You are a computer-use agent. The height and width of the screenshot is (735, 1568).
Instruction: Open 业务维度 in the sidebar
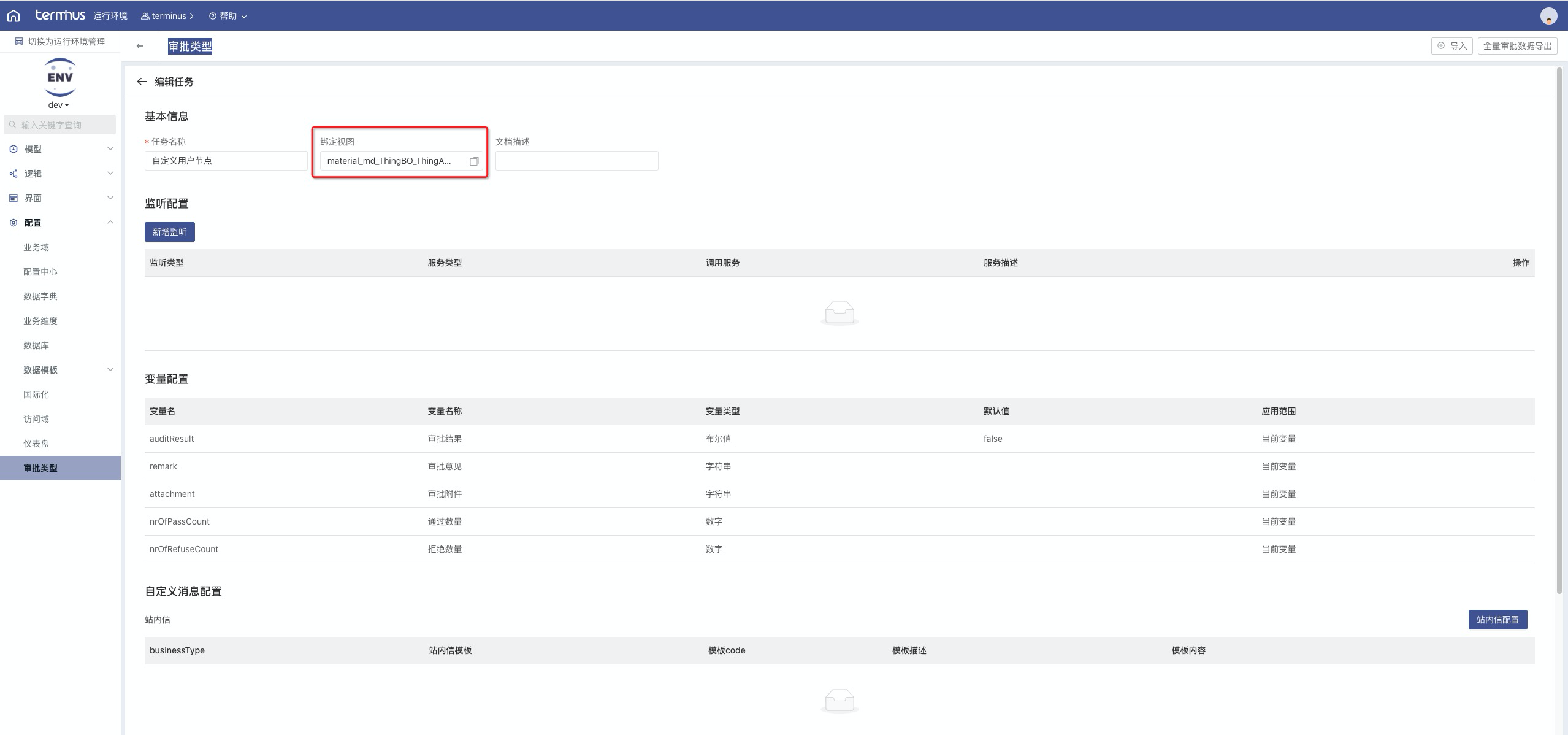pyautogui.click(x=40, y=321)
